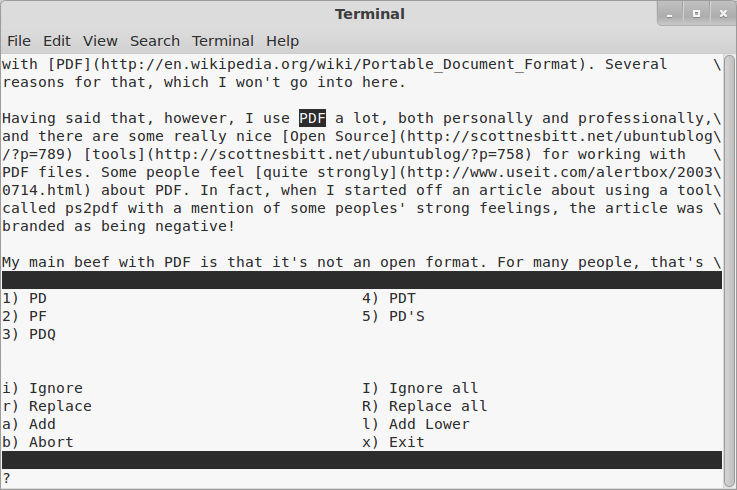
Task: Open the View menu
Action: [x=100, y=41]
